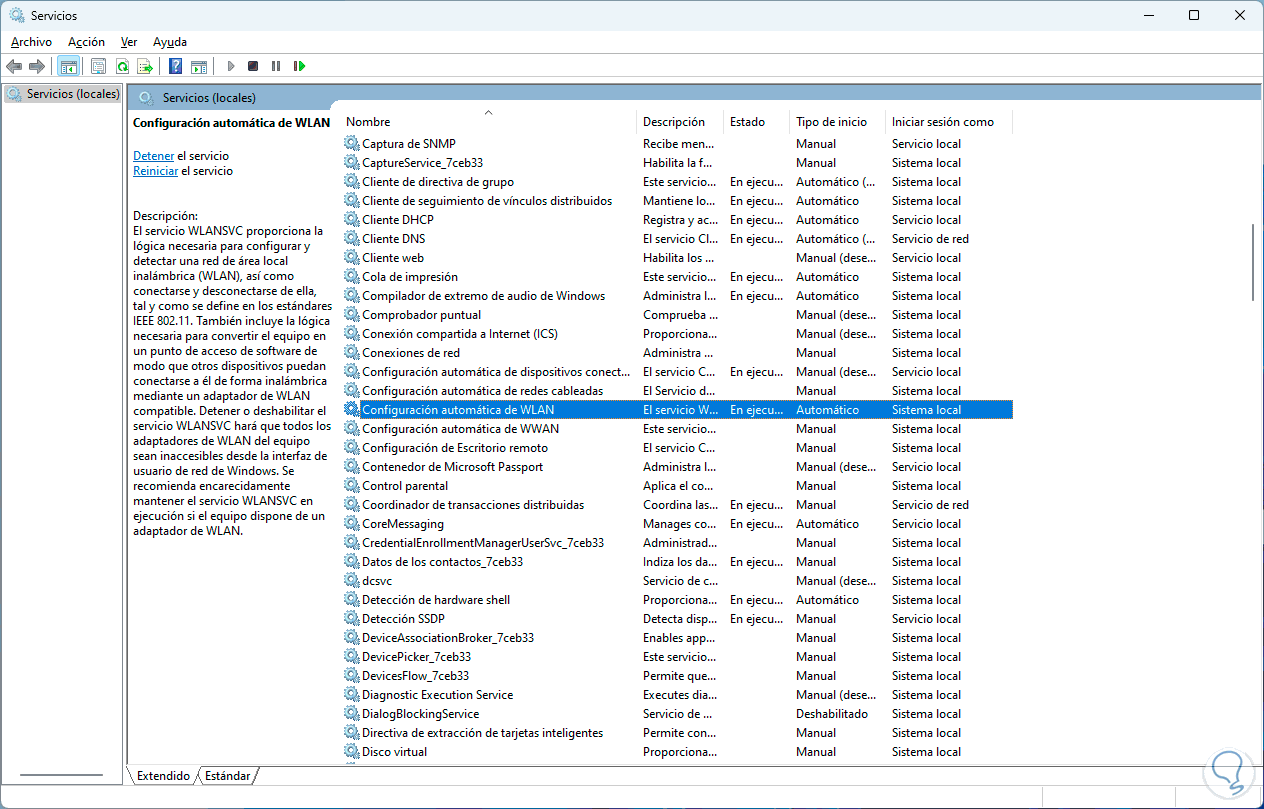Pause the service using the pause icon
1264x809 pixels.
pos(277,66)
